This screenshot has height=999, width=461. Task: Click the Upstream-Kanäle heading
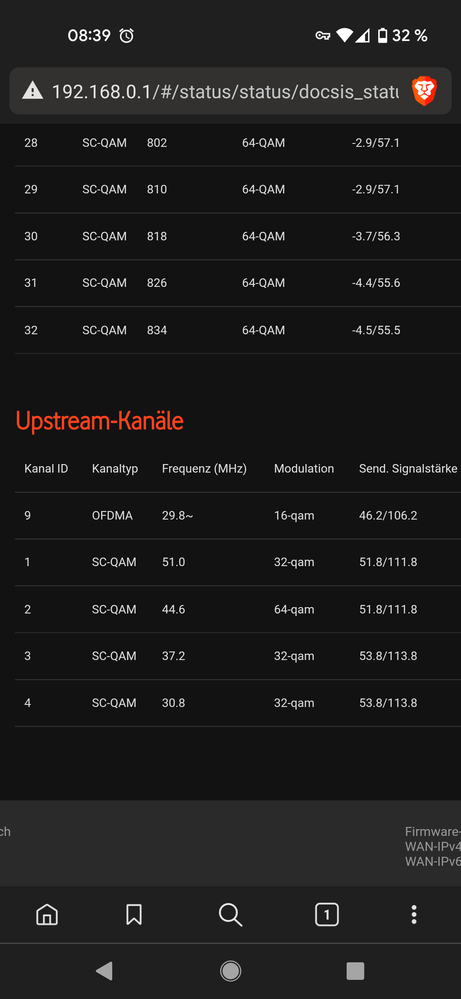pos(99,421)
